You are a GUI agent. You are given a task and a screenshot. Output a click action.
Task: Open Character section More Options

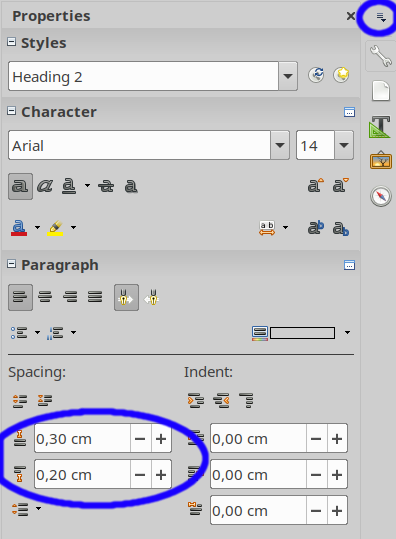350,112
